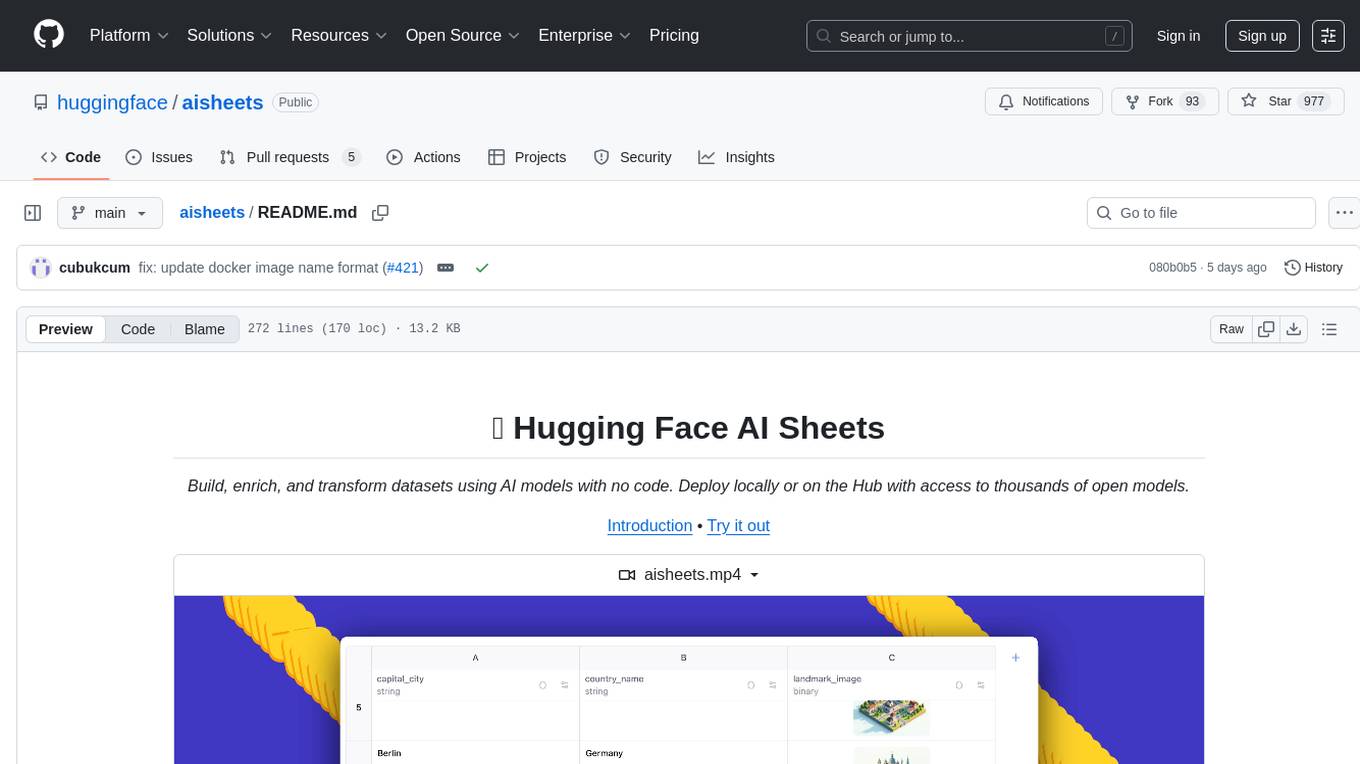Switch to the Issues tab
Viewport: 1360px width, 764px height.
point(159,157)
